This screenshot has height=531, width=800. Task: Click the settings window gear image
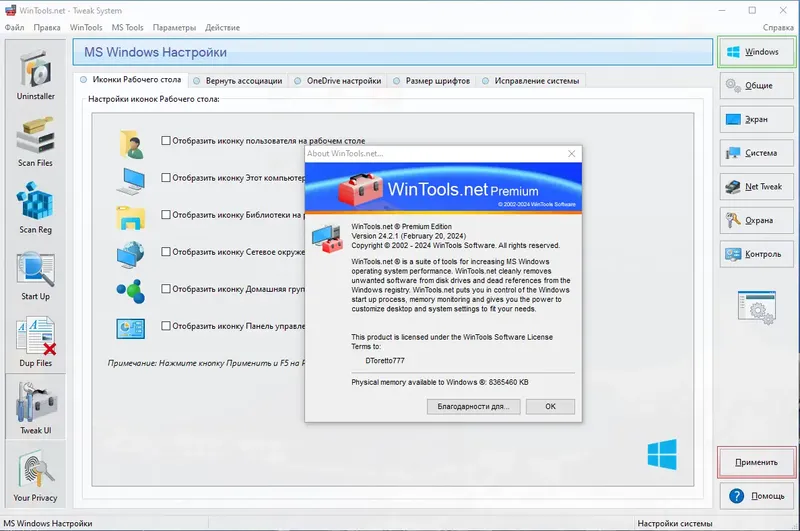pyautogui.click(x=757, y=307)
